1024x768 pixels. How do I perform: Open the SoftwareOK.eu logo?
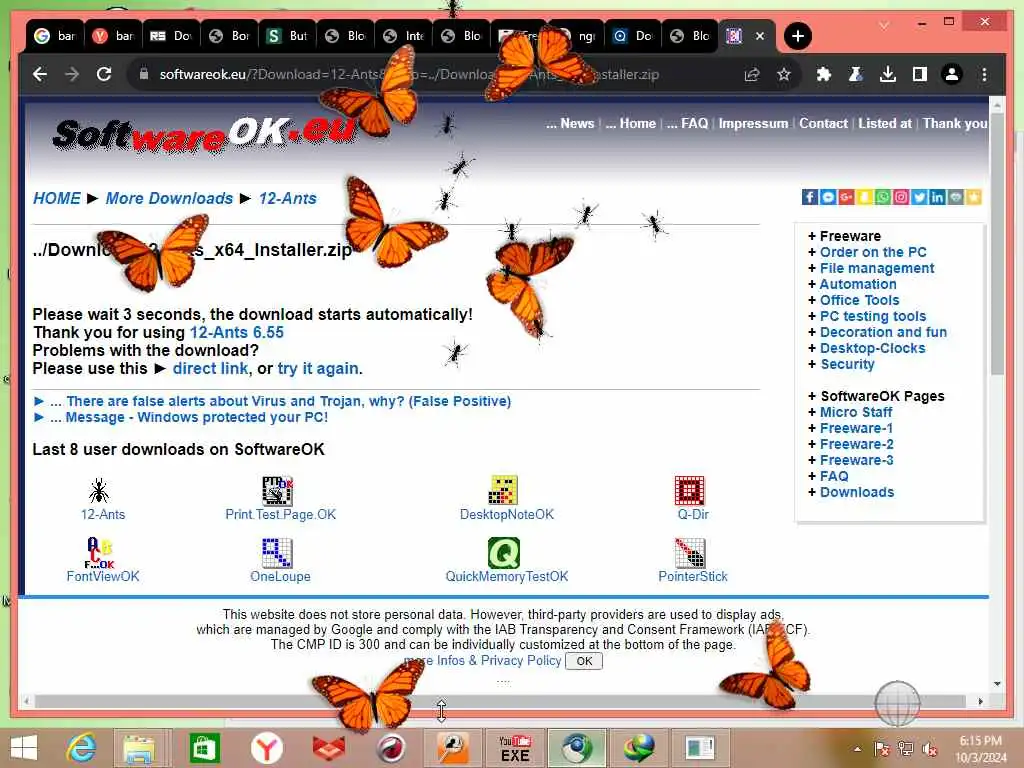click(x=205, y=135)
